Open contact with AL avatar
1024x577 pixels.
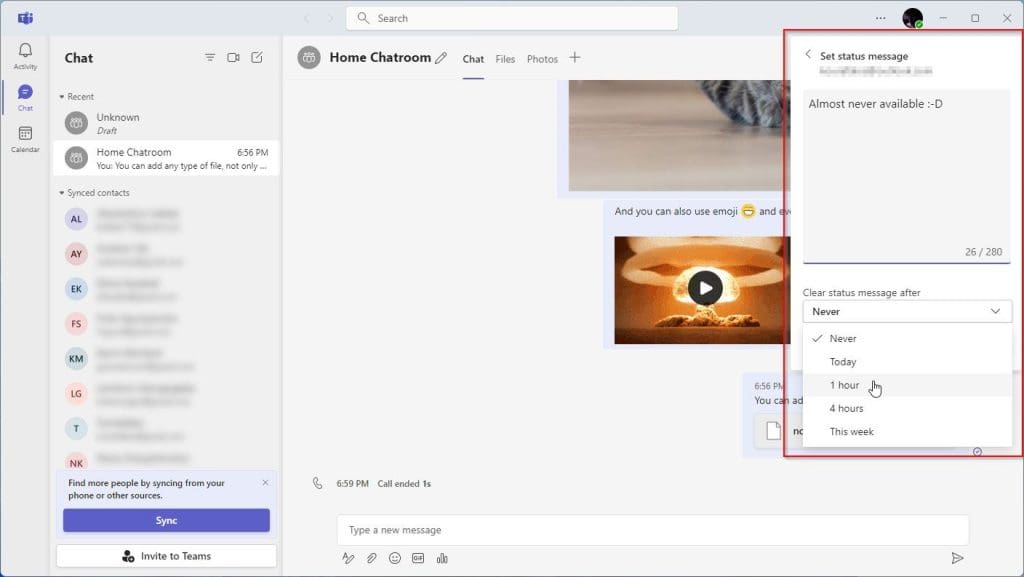(x=76, y=219)
